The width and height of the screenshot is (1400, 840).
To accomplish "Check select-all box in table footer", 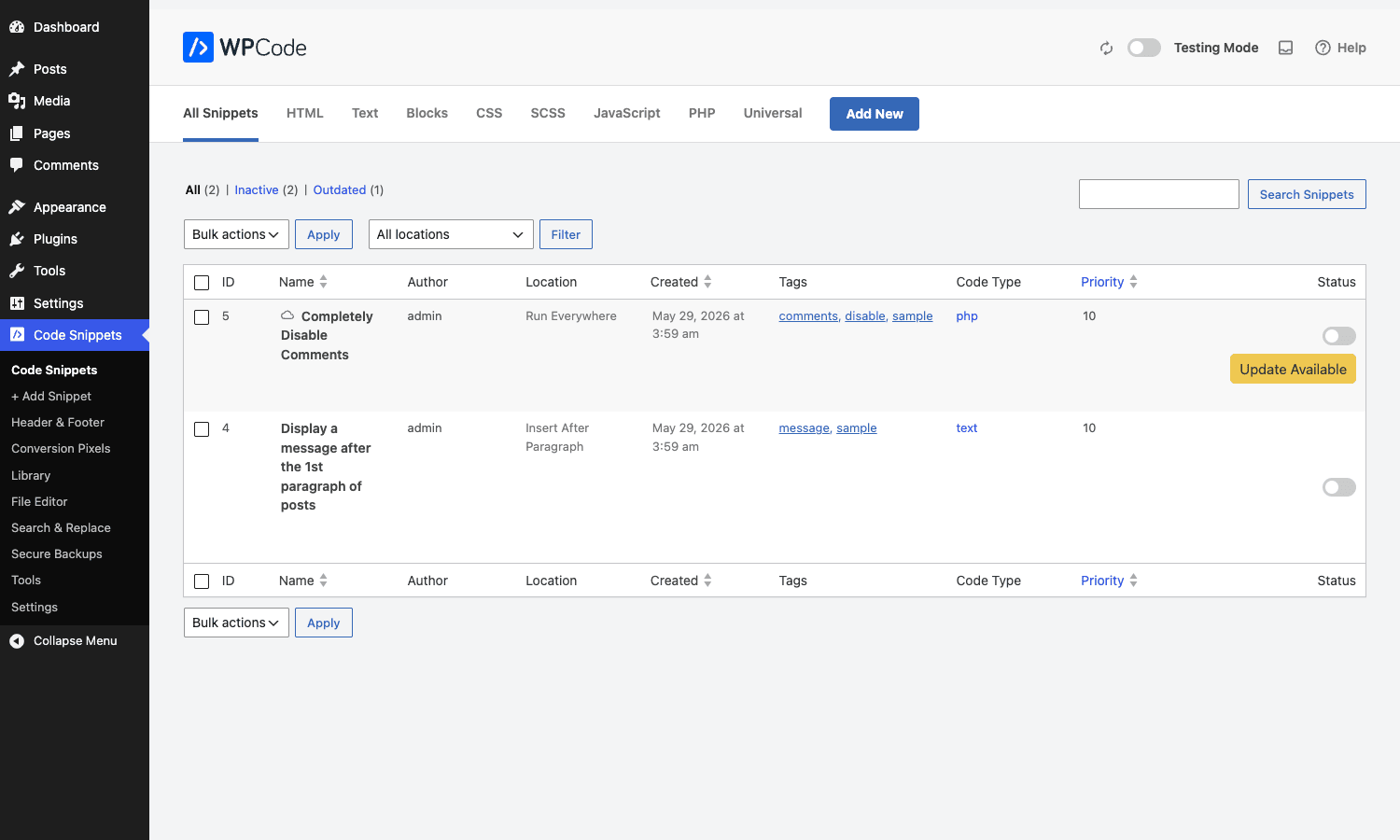I will 202,581.
